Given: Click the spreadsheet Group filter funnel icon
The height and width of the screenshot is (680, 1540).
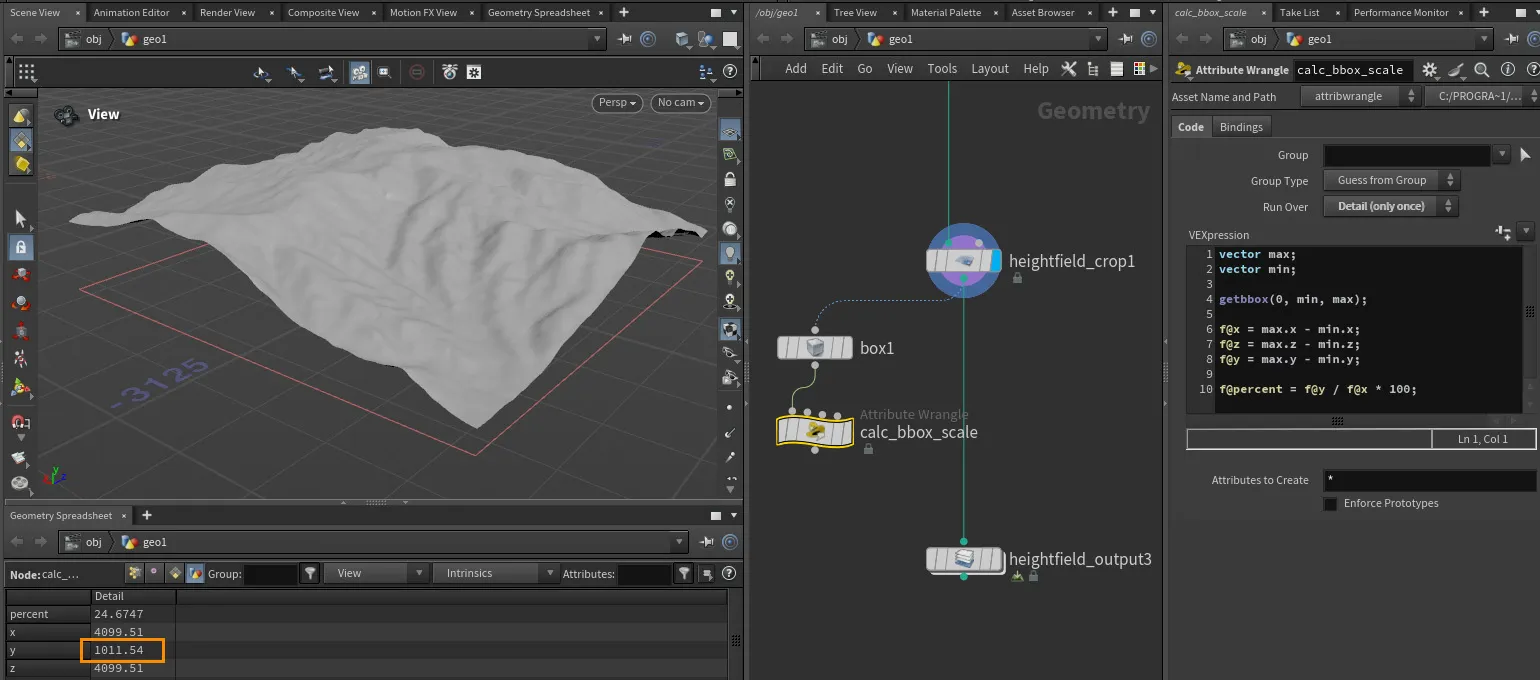Looking at the screenshot, I should click(311, 573).
